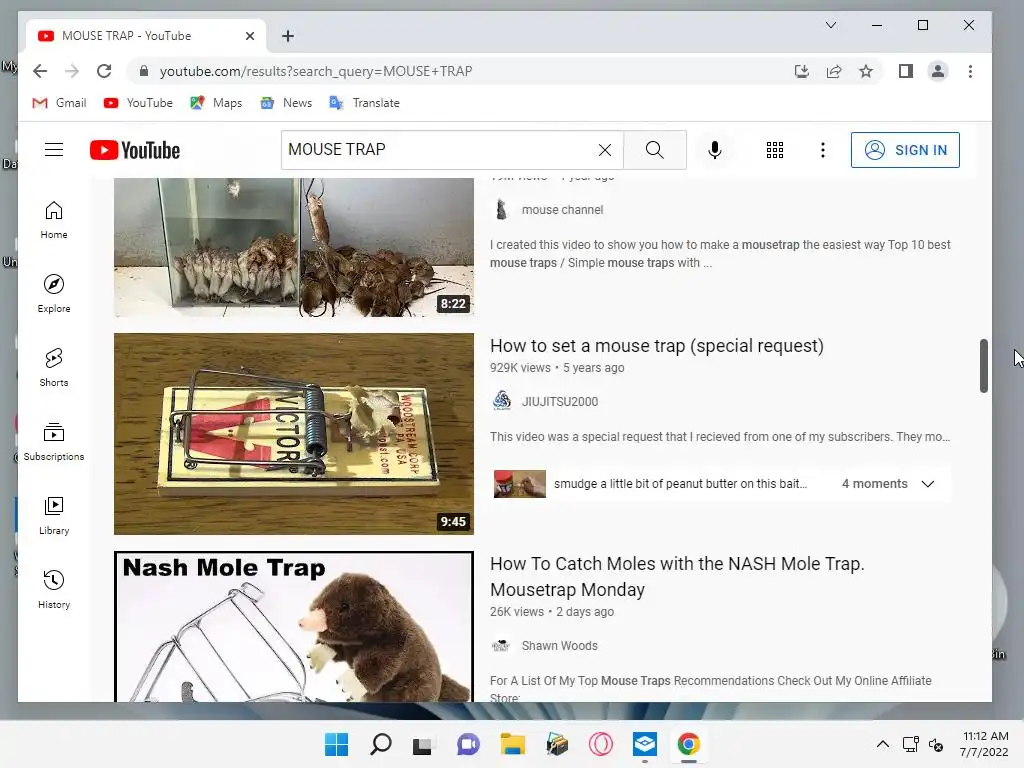Open YouTube settings three-dot menu
The image size is (1024, 768).
click(823, 150)
